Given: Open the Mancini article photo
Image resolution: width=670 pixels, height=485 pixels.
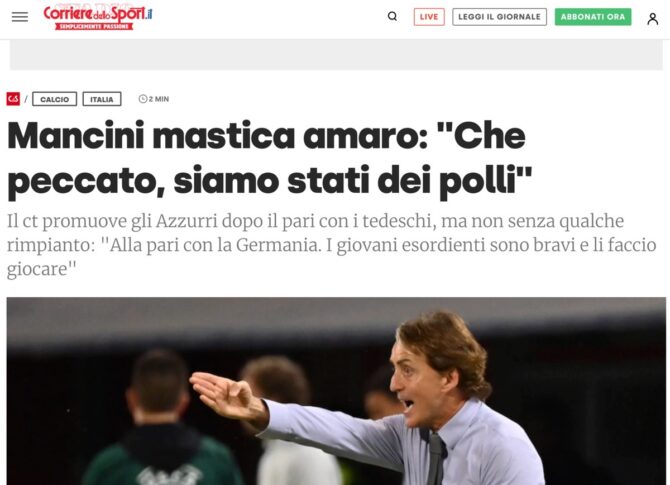Looking at the screenshot, I should (336, 391).
